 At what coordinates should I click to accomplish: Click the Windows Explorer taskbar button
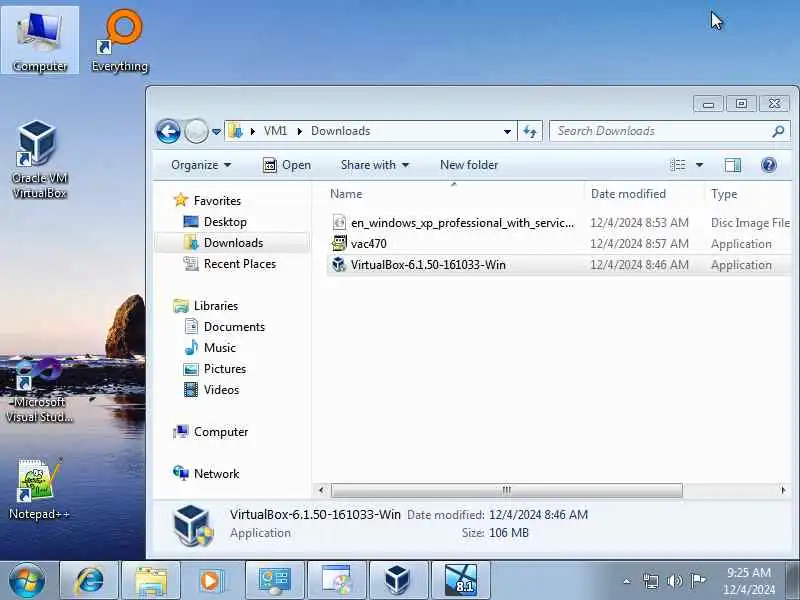click(151, 580)
